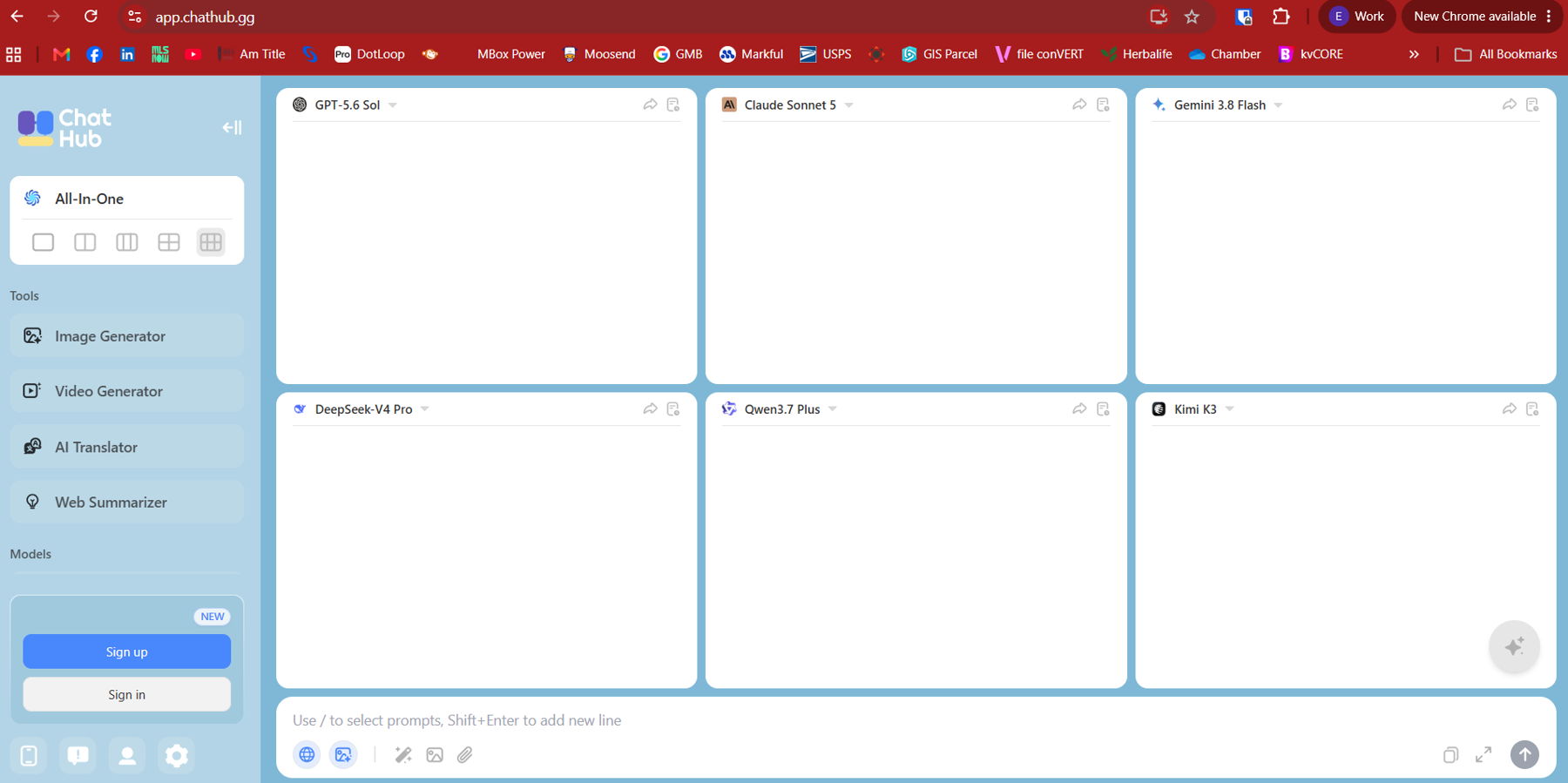Choose the four-panel grid layout
Viewport: 1568px width, 783px height.
(168, 242)
